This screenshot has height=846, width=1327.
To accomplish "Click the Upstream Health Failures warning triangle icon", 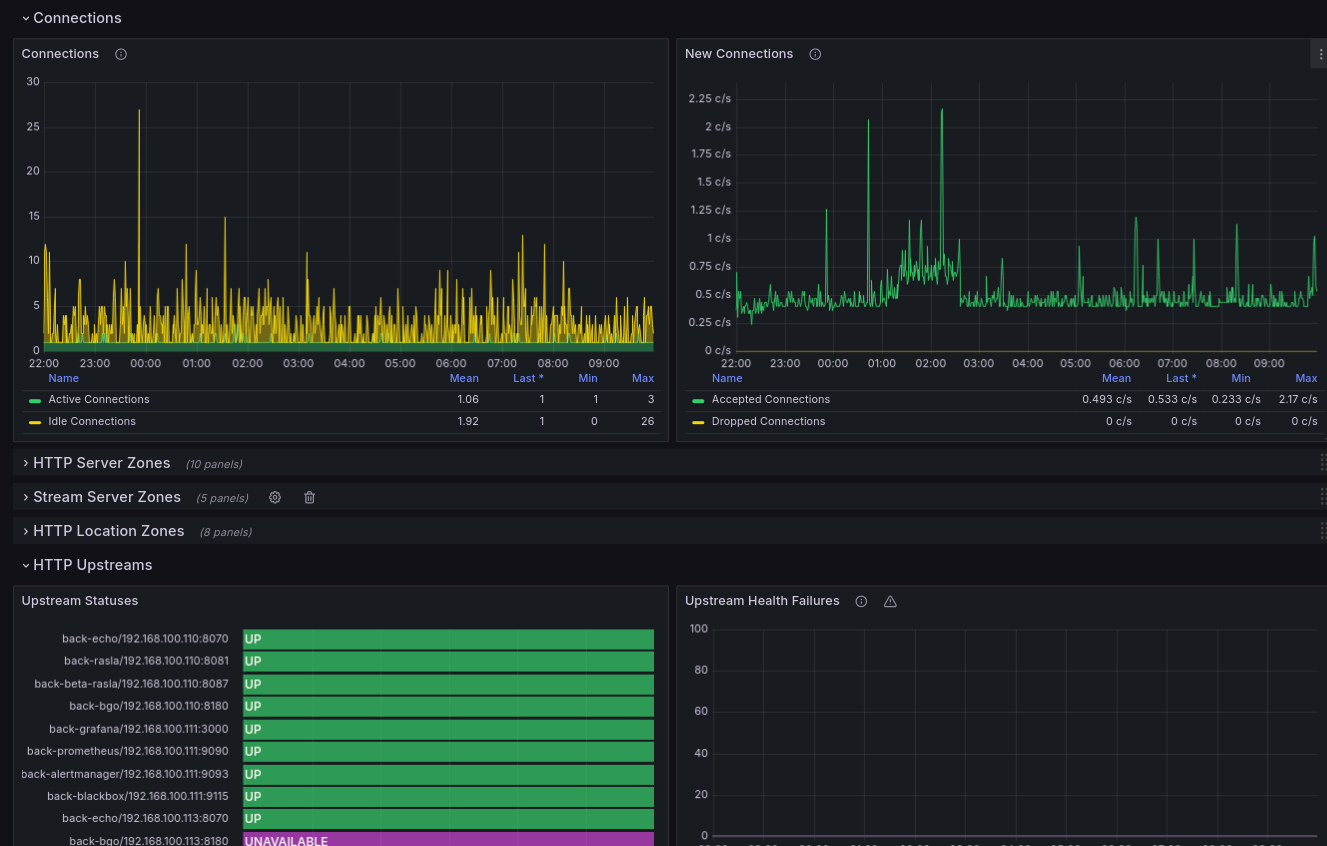I will point(890,601).
